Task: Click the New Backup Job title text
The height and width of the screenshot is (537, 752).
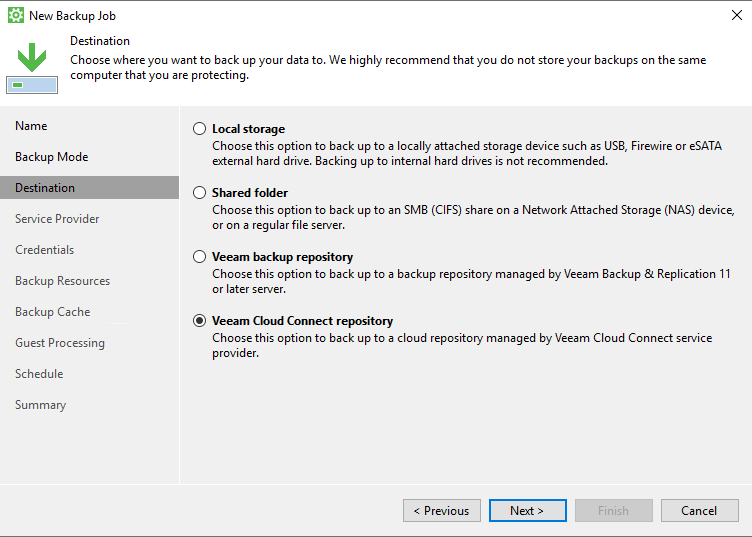Action: click(x=72, y=16)
